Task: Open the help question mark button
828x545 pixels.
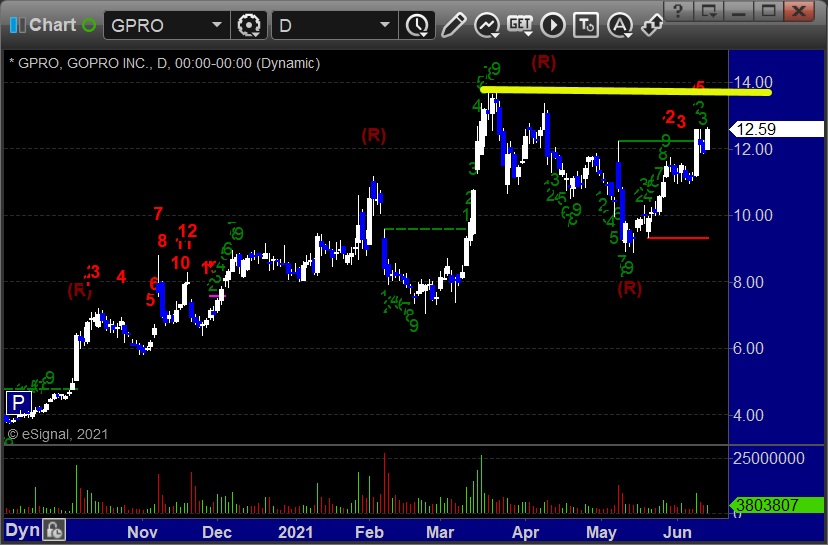Action: 678,11
